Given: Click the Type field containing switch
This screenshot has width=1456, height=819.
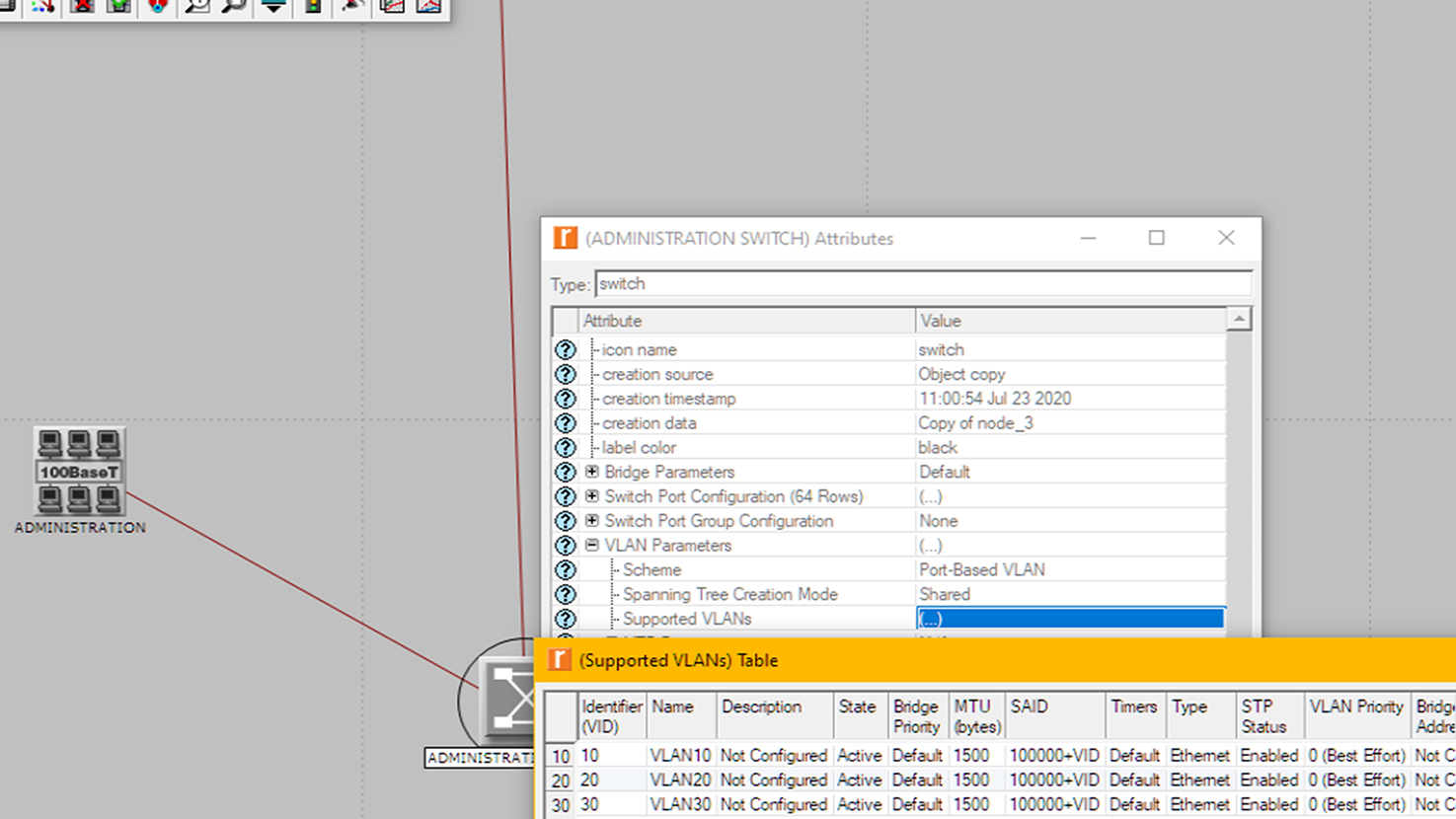Looking at the screenshot, I should (x=923, y=284).
